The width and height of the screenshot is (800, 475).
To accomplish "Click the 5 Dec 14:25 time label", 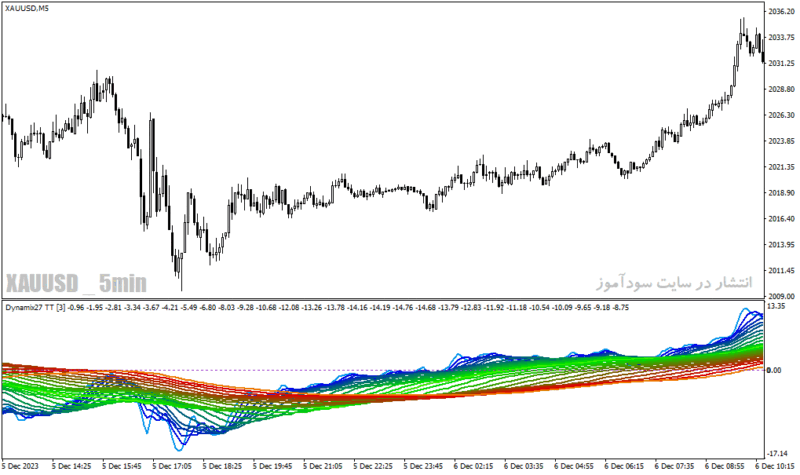I will (71, 466).
